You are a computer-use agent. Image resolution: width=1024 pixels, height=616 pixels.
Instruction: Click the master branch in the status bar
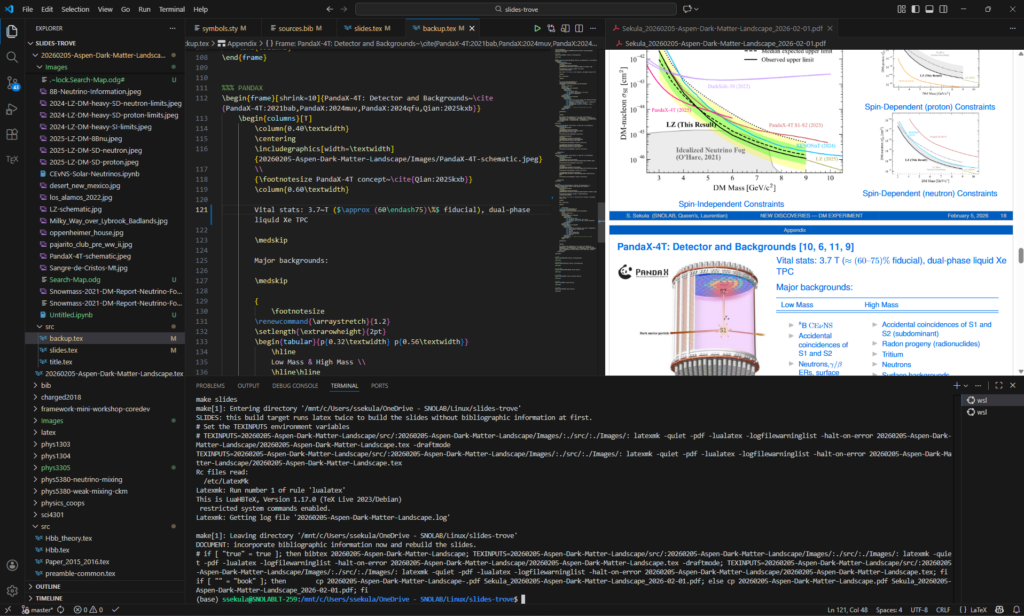pyautogui.click(x=40, y=609)
